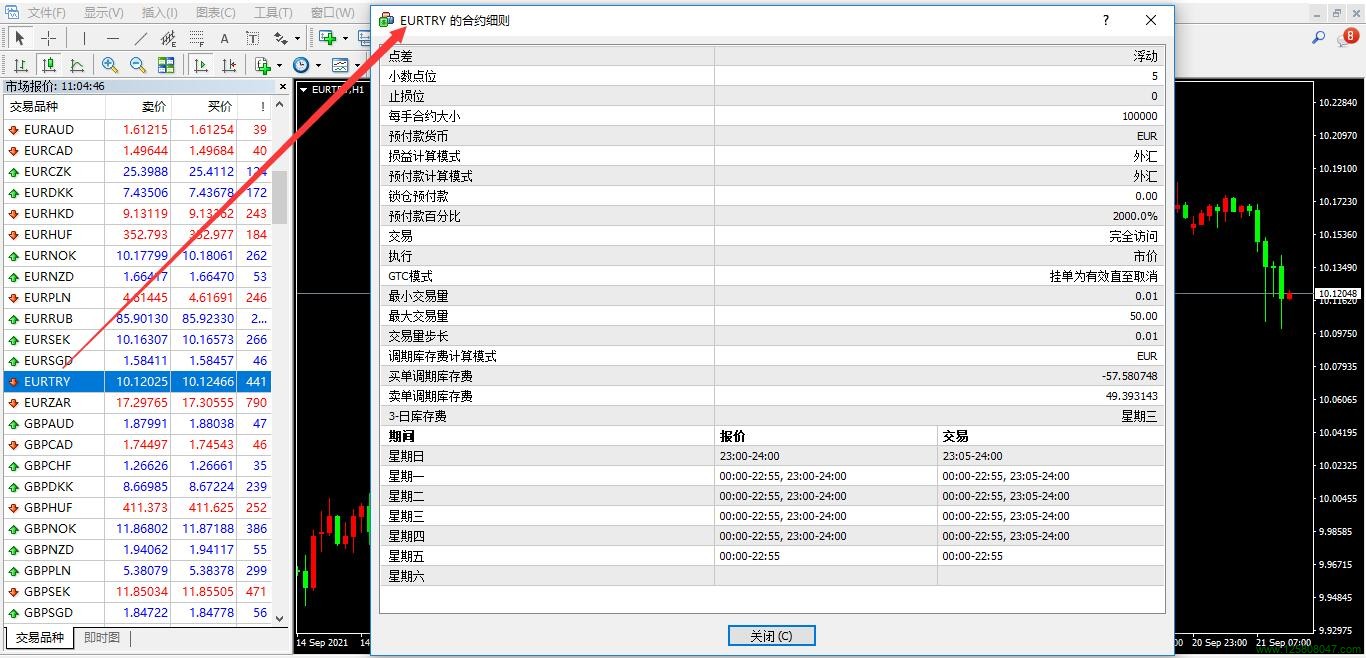Open the 文件(F) menu

click(46, 13)
